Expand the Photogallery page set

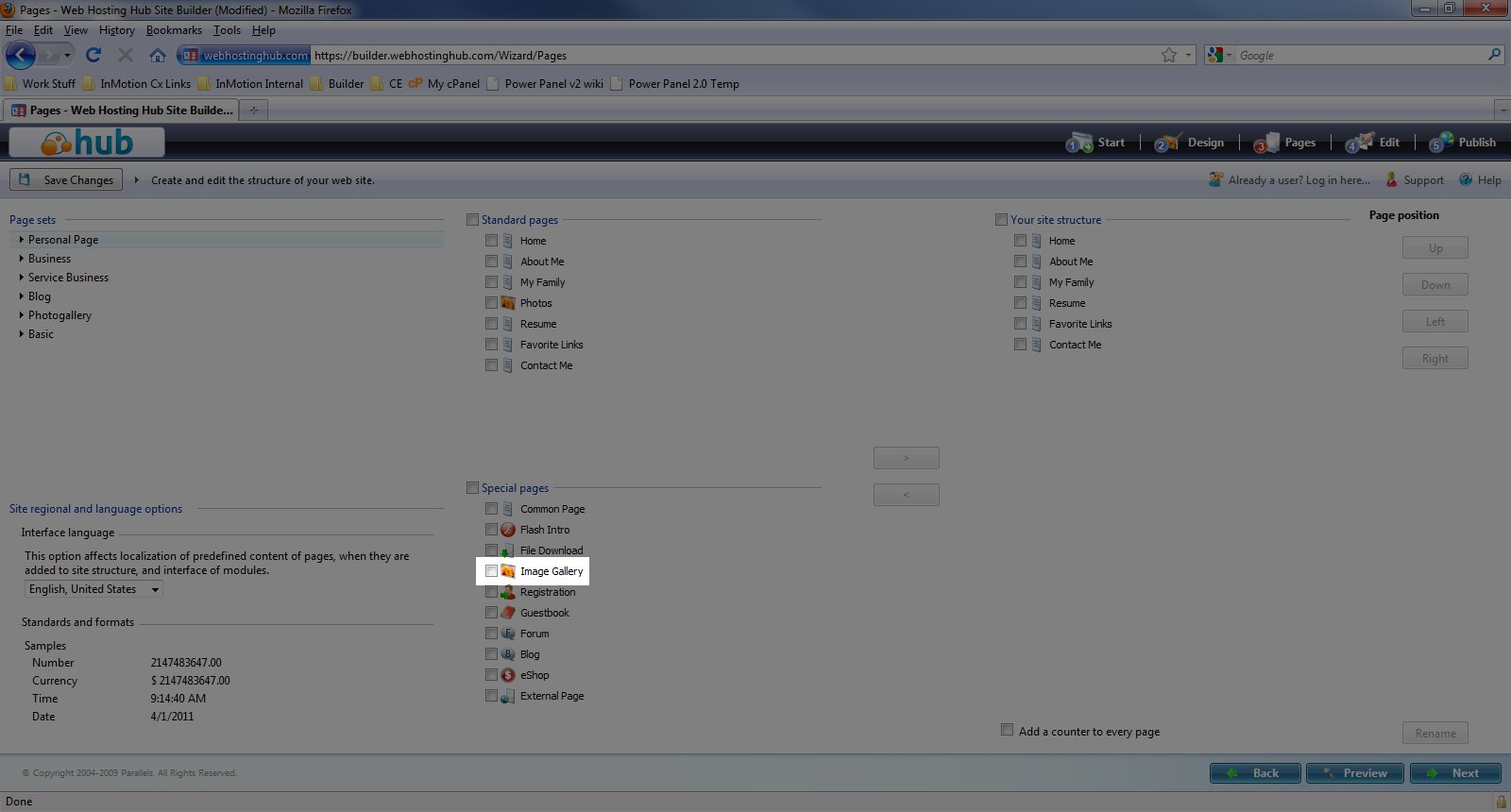pyautogui.click(x=22, y=315)
